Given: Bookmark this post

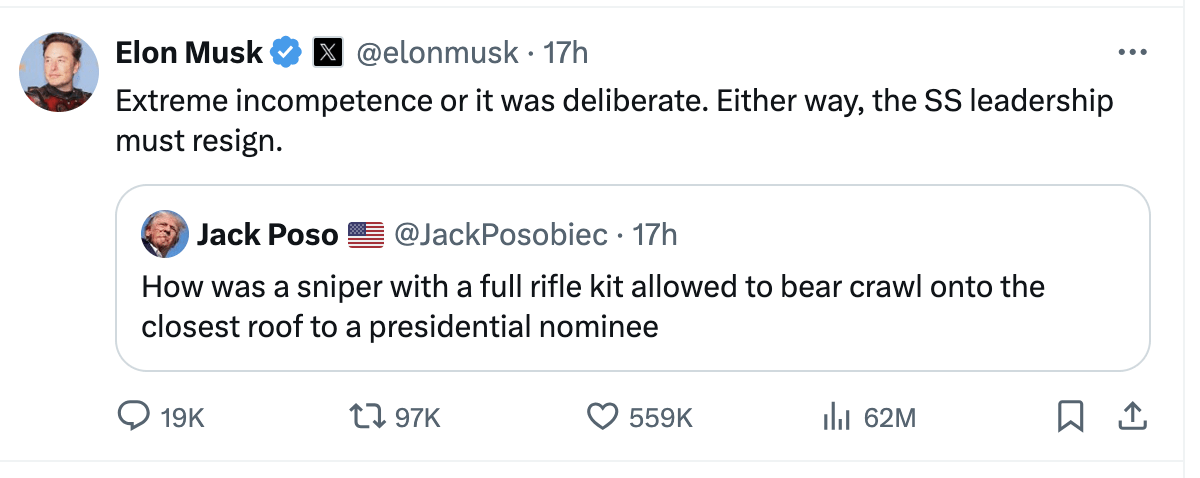Looking at the screenshot, I should 1071,417.
